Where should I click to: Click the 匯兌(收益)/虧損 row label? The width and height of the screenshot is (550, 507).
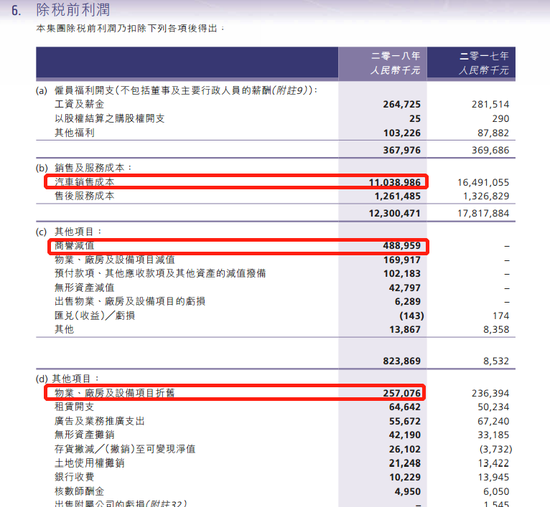[x=95, y=315]
